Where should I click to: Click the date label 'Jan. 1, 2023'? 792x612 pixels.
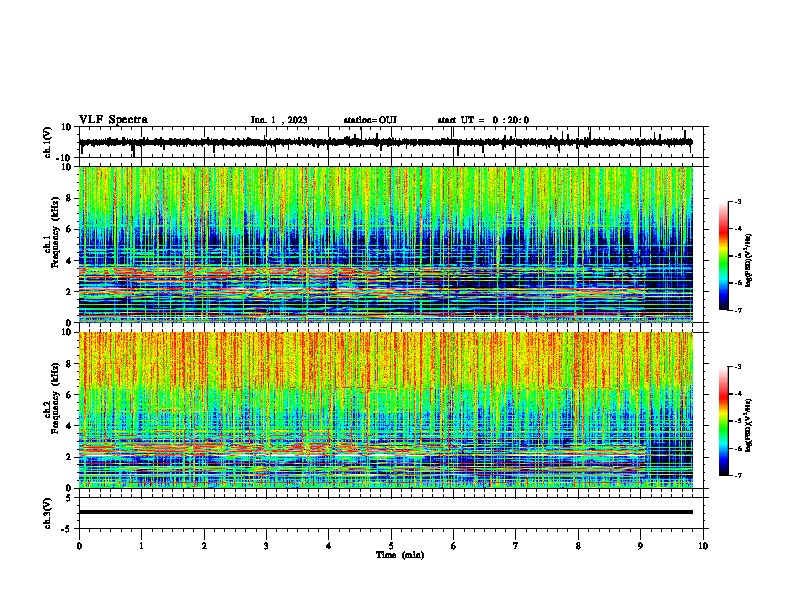pos(279,120)
